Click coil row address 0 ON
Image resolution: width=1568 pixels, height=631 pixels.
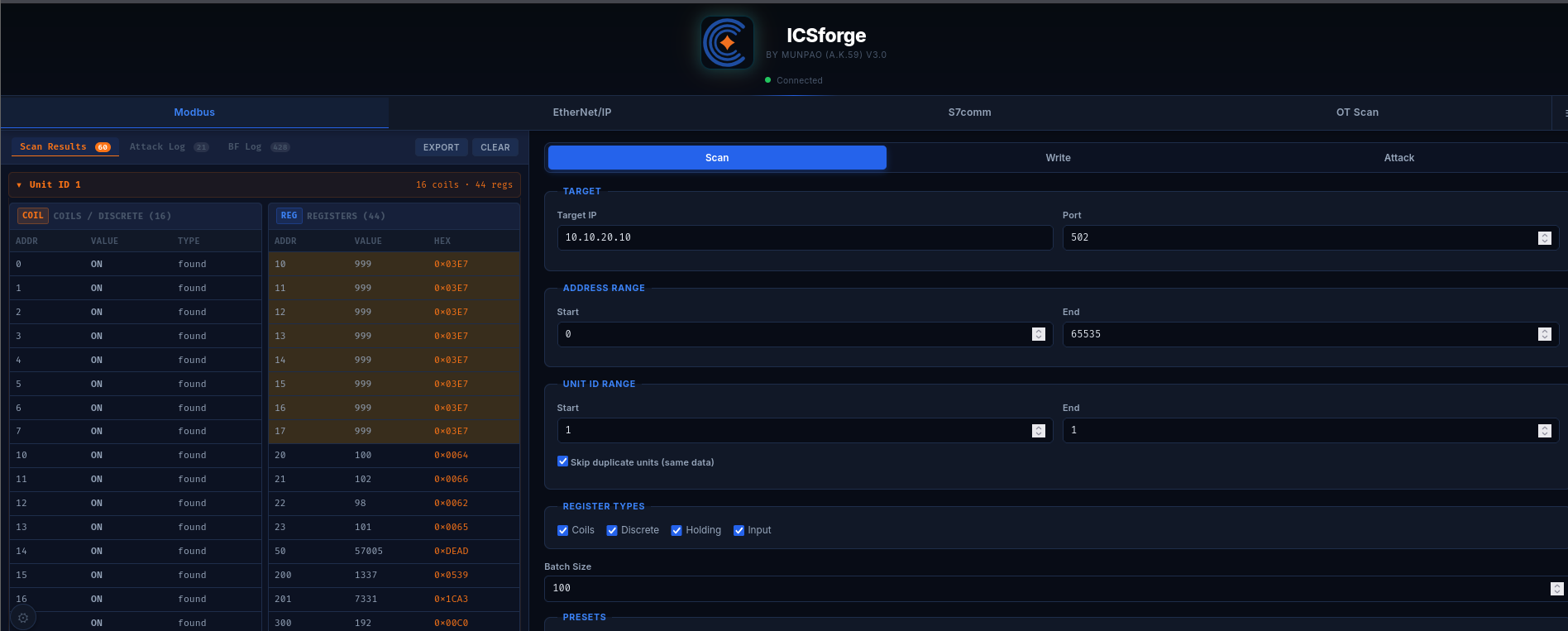coord(97,264)
